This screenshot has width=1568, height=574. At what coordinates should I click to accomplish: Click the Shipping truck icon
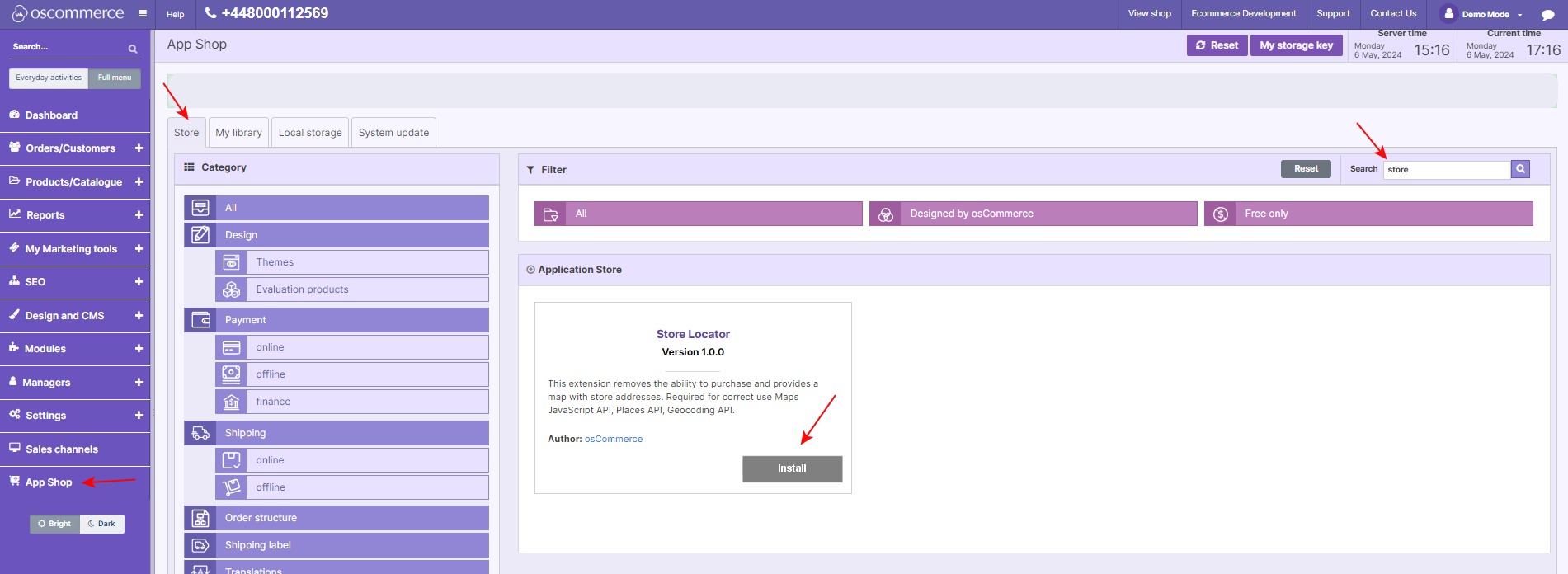tap(200, 433)
